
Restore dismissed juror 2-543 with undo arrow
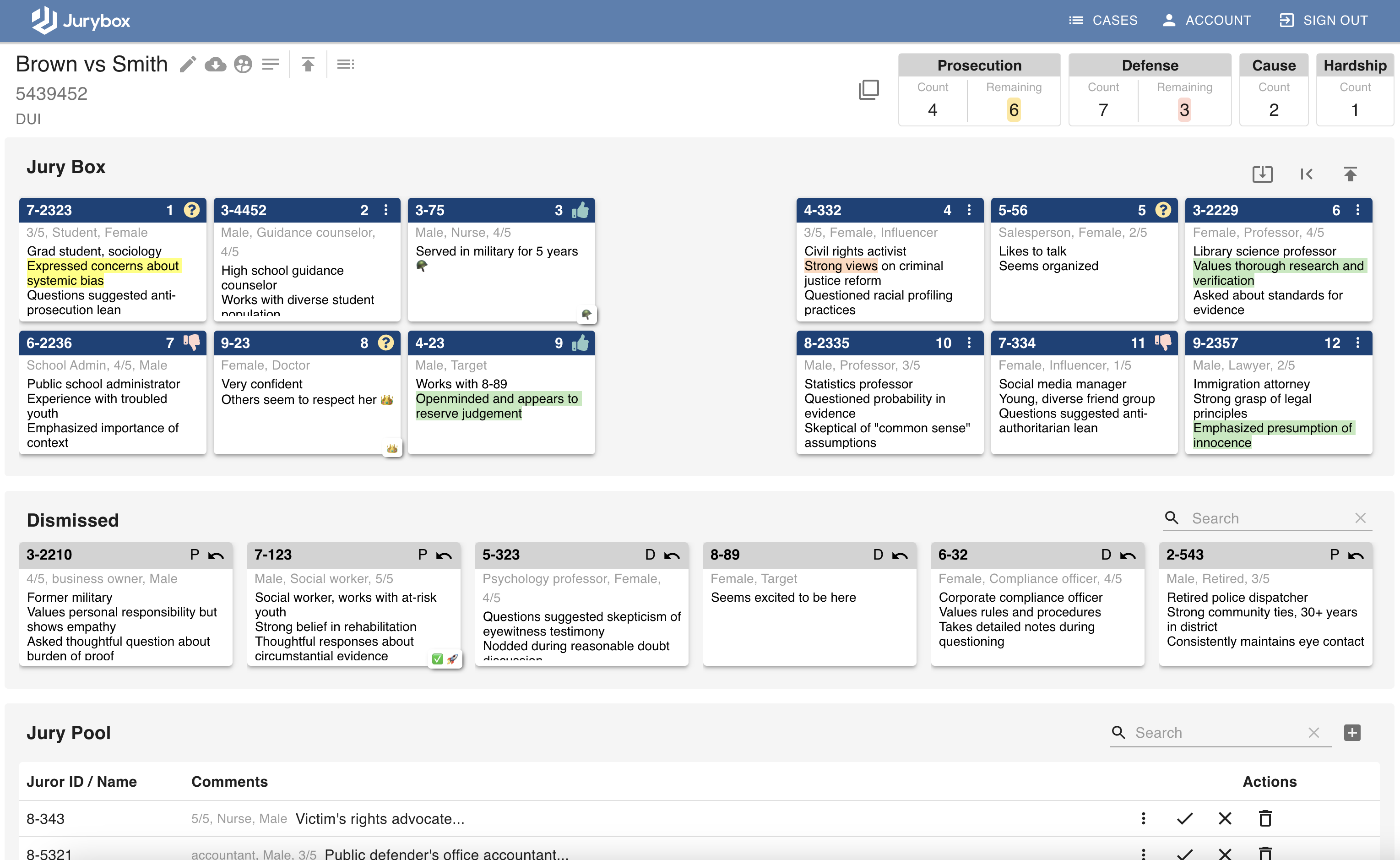[x=1356, y=555]
